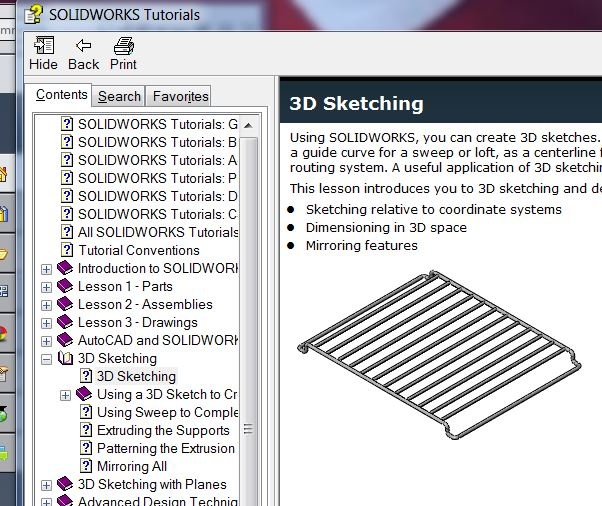Click Sketching relative to coordinate systems bullet
Viewport: 602px width, 506px height.
click(434, 210)
